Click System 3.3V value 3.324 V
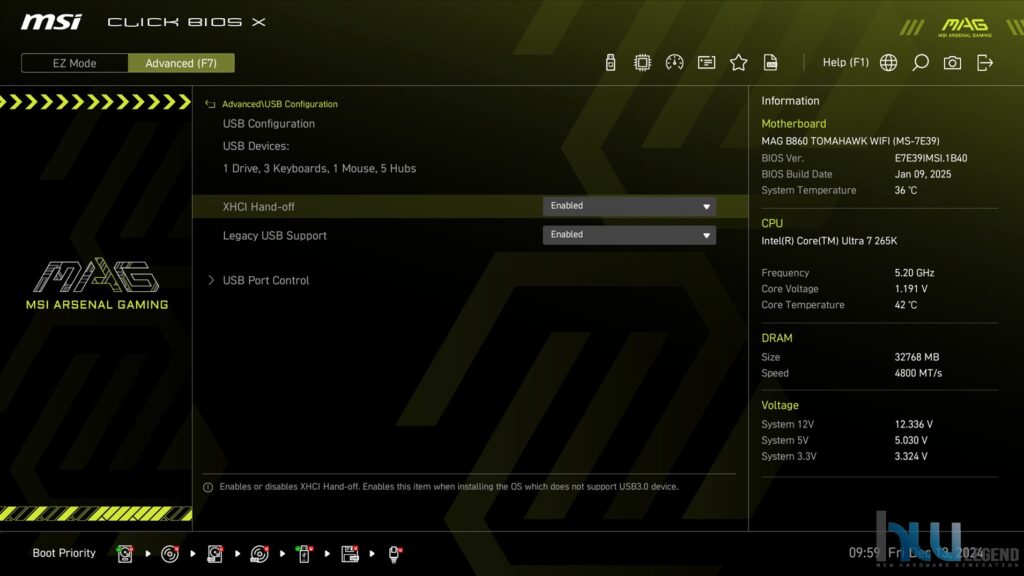 click(911, 456)
